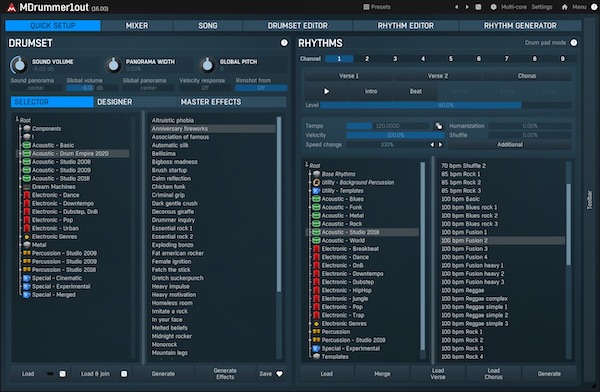Click Percussion - Studio 2008 bongo icon
Screen dimensions: 600x392
point(26,253)
